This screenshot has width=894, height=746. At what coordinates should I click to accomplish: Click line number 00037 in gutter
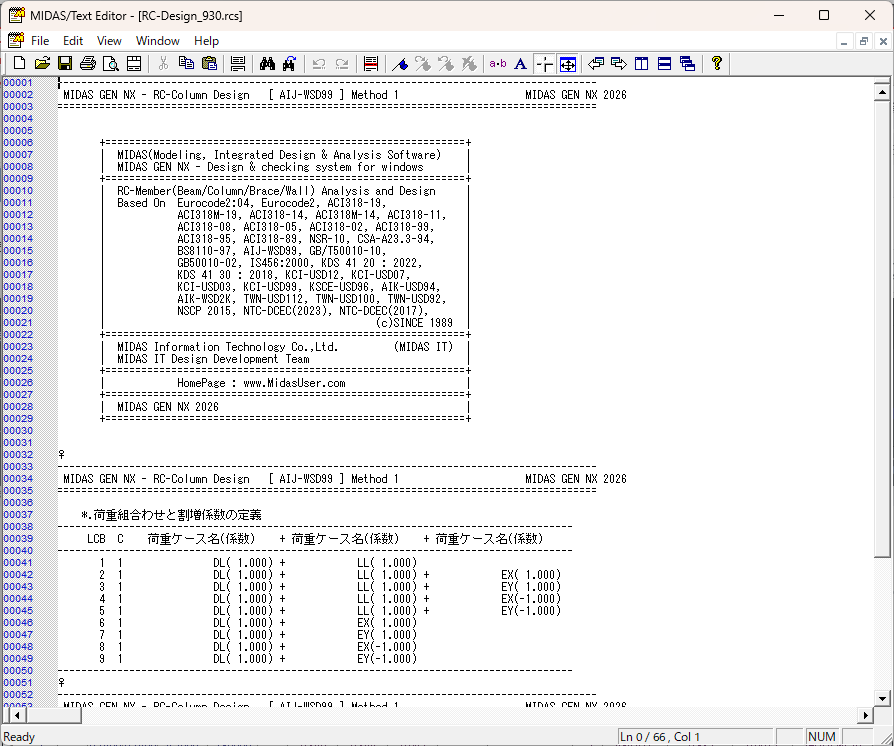tap(18, 514)
